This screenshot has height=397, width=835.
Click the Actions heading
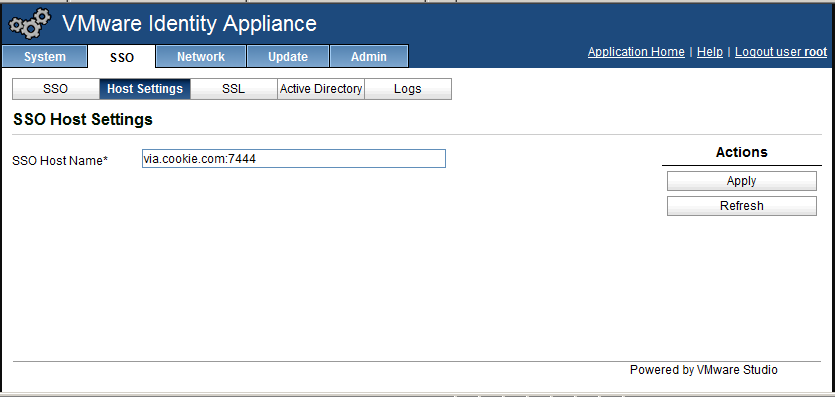tap(742, 152)
